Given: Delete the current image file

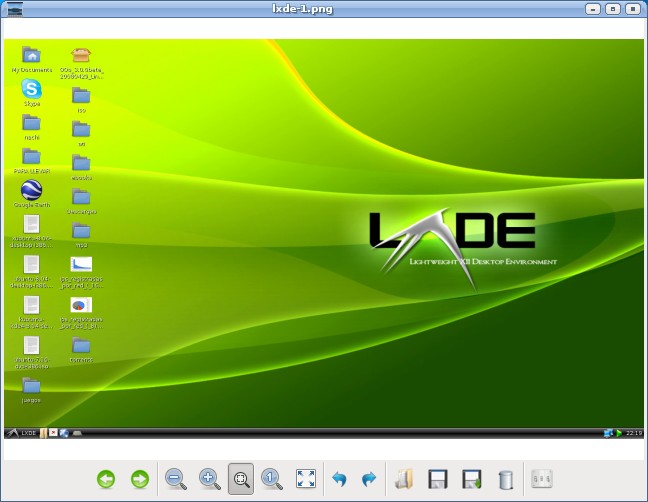Looking at the screenshot, I should click(x=506, y=480).
